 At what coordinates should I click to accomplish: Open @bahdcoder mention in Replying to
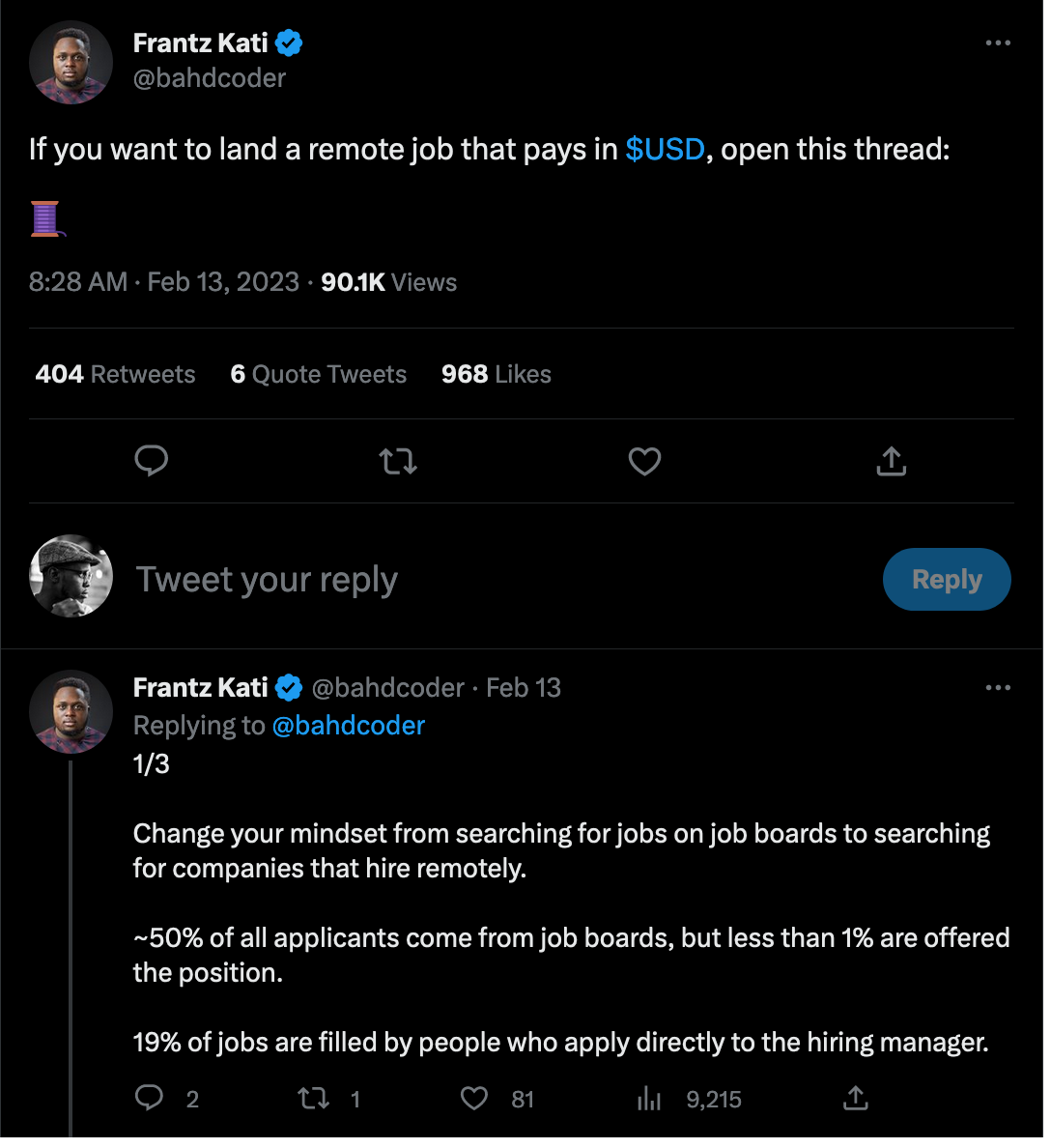pyautogui.click(x=349, y=726)
